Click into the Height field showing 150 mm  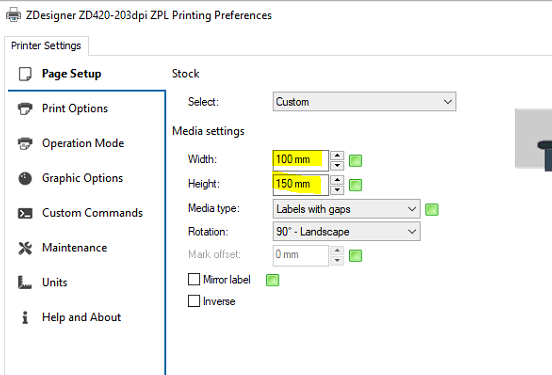[300, 185]
